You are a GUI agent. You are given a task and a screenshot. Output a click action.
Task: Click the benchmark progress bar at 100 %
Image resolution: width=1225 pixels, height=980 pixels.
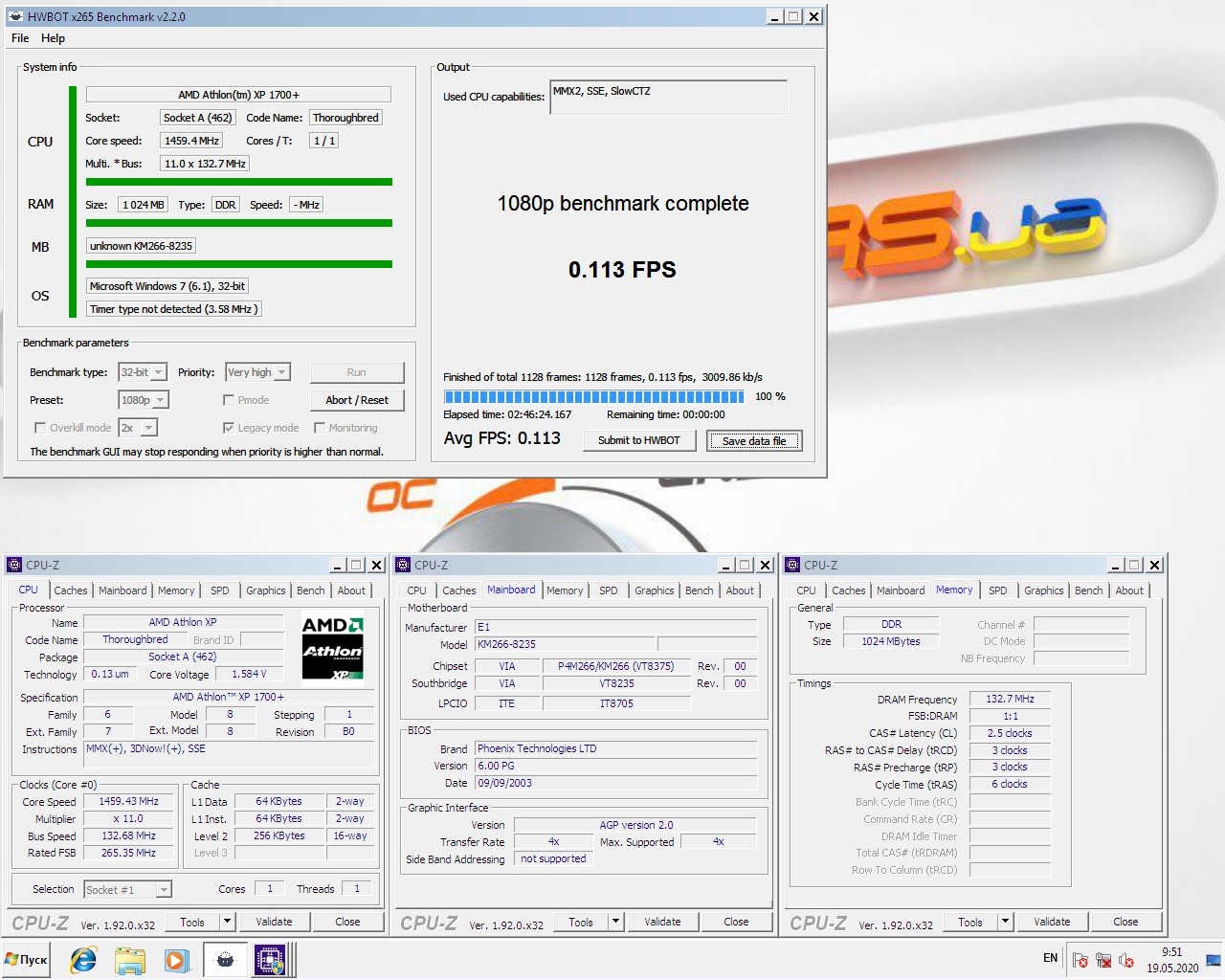(x=593, y=396)
